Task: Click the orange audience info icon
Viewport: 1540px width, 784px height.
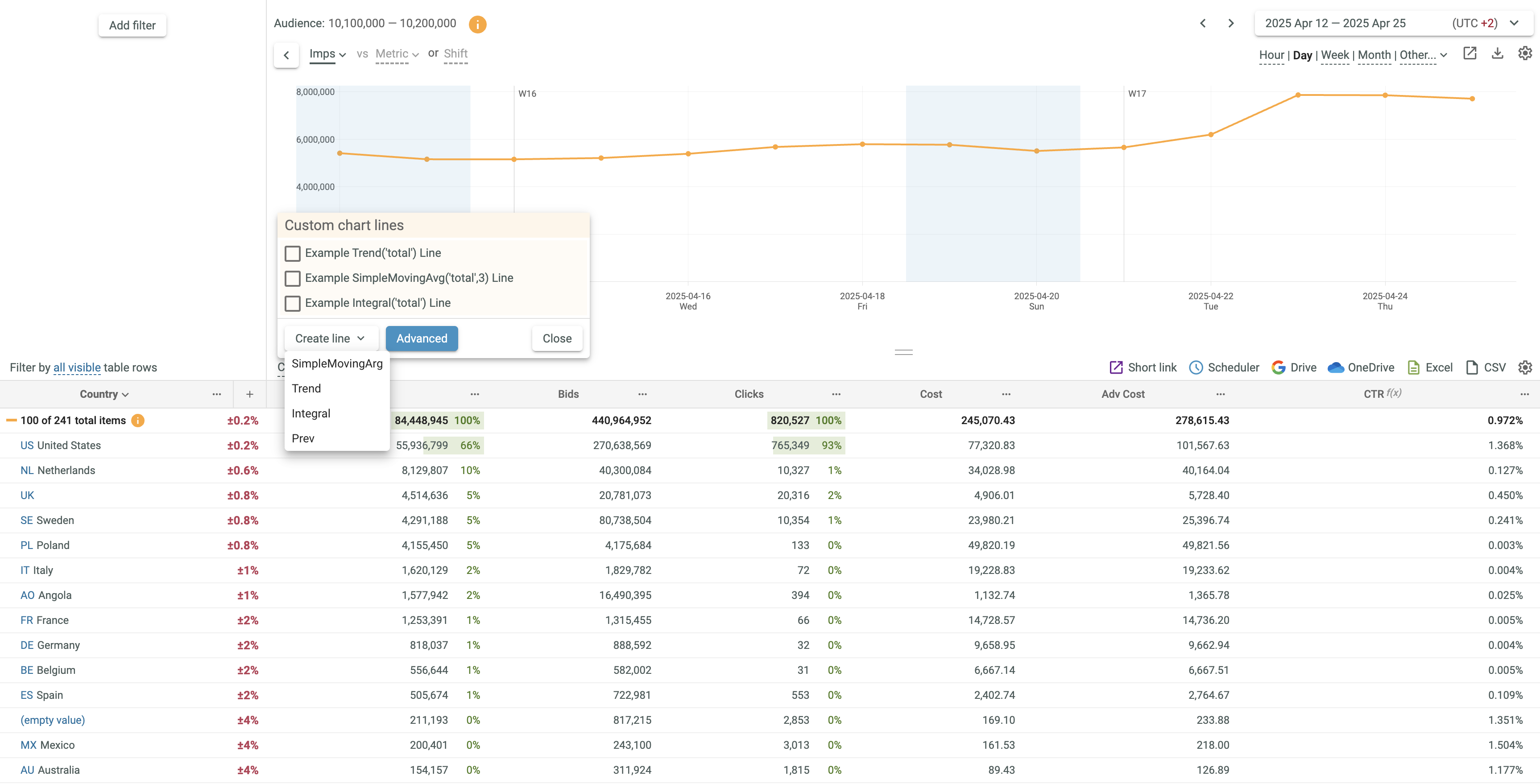Action: [477, 24]
